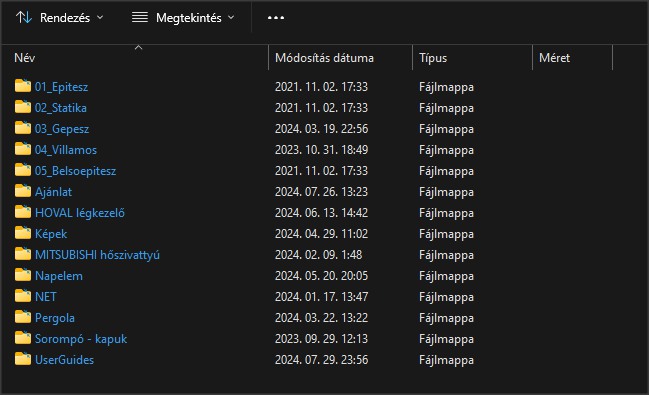Select the 05_Belsoepitesz folder name

(x=75, y=171)
